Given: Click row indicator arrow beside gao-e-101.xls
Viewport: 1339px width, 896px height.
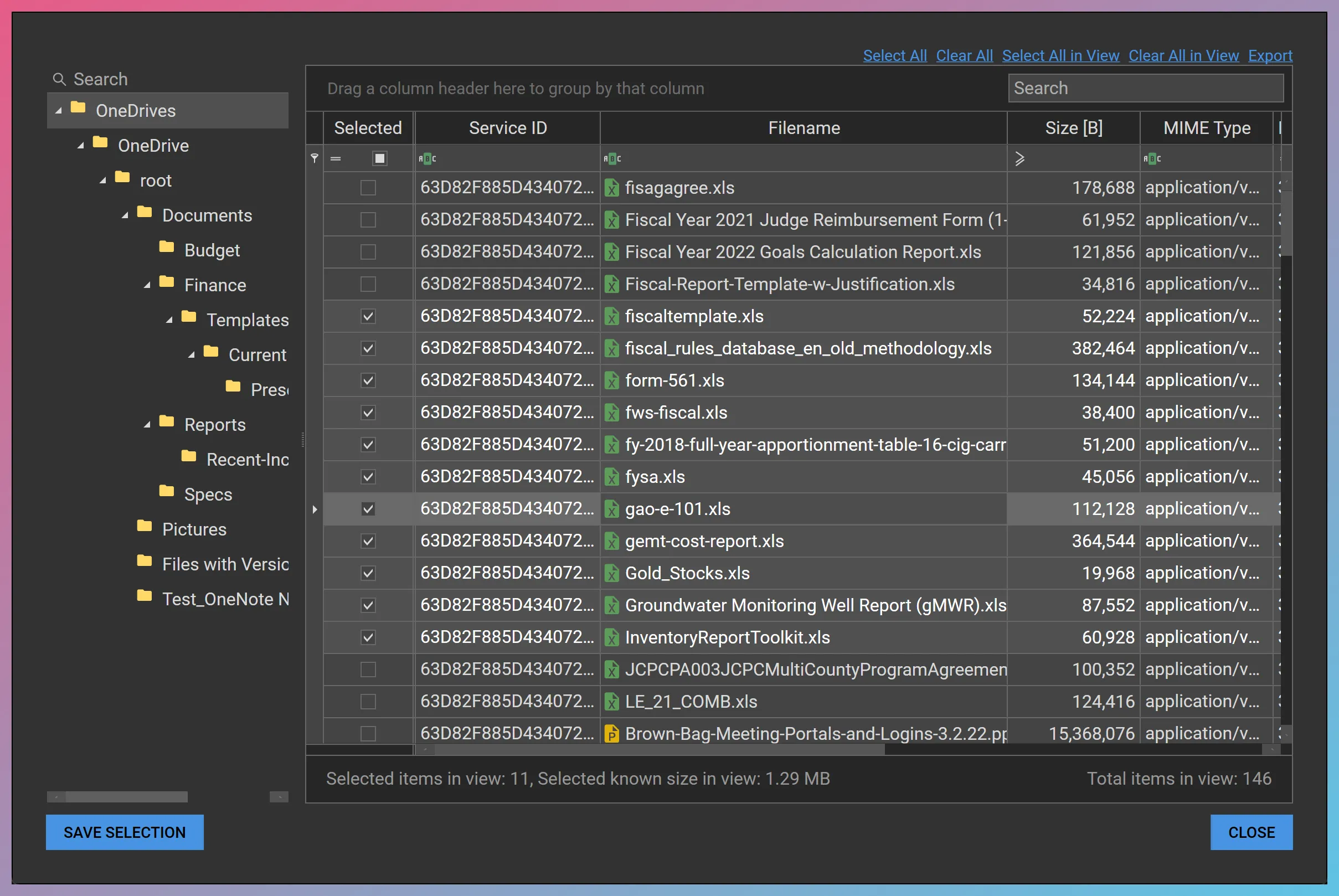Looking at the screenshot, I should (x=315, y=508).
